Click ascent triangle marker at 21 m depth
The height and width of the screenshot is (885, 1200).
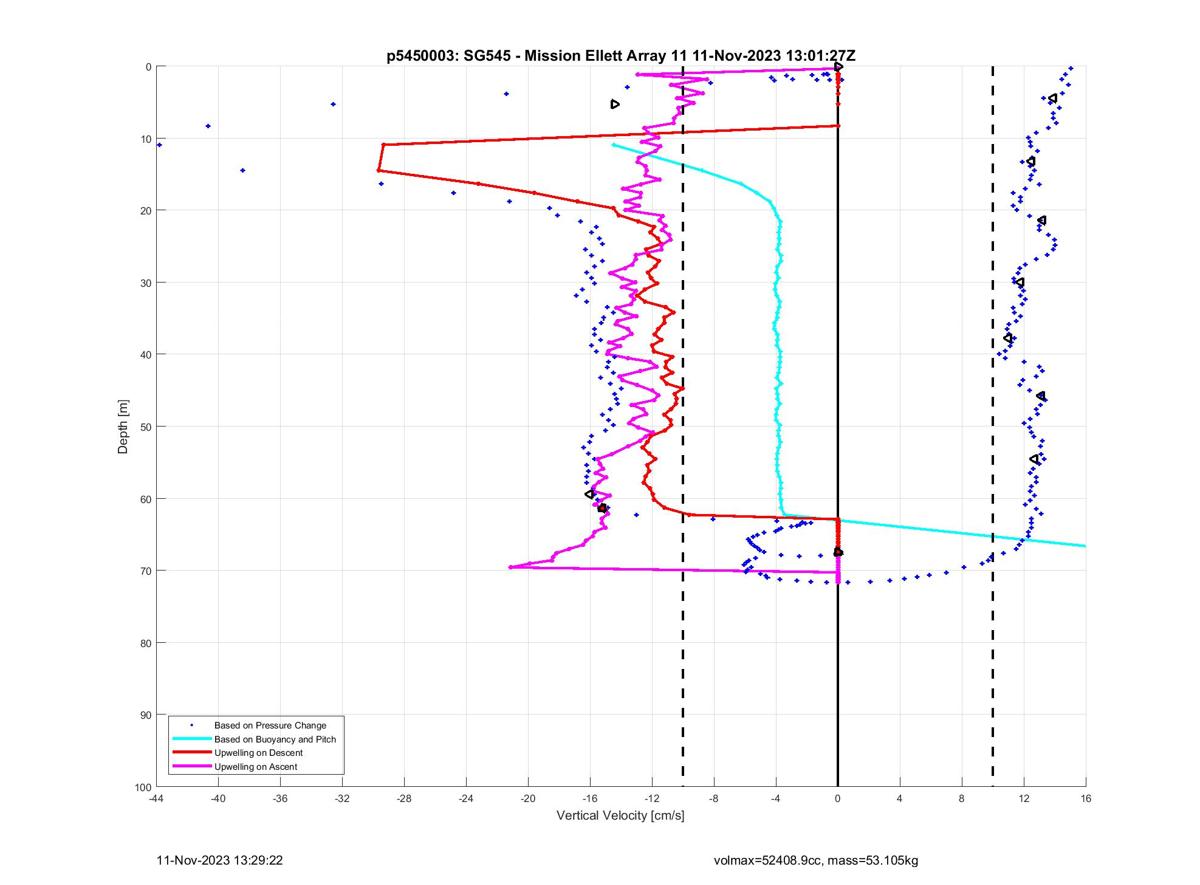coord(1041,220)
